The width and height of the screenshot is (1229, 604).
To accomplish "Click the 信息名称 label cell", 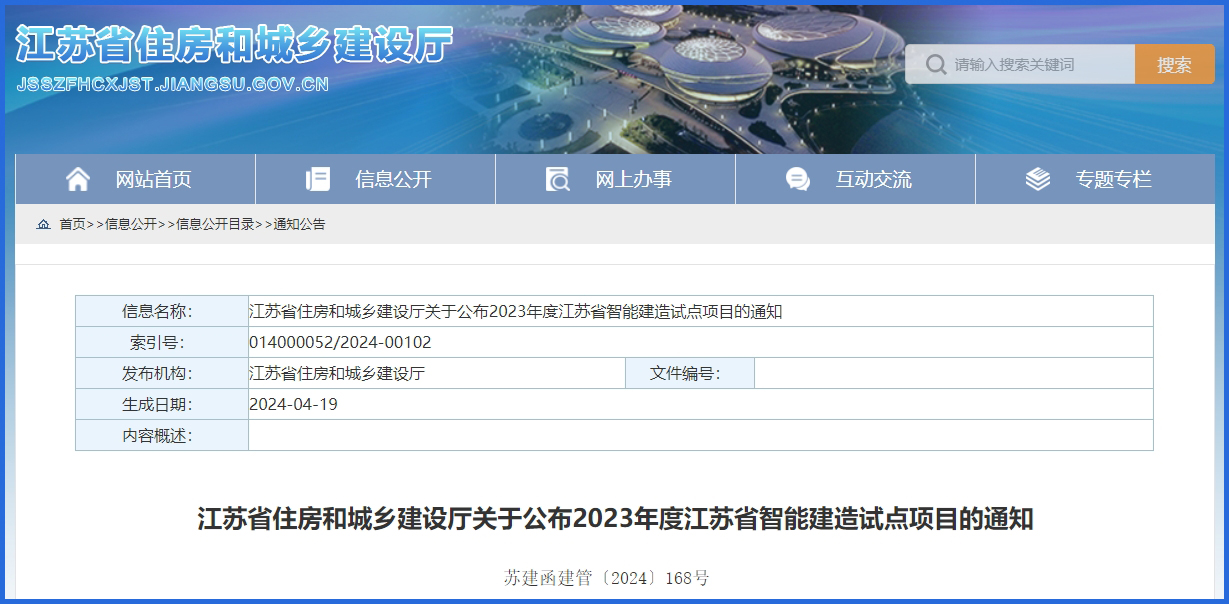I will coord(162,311).
